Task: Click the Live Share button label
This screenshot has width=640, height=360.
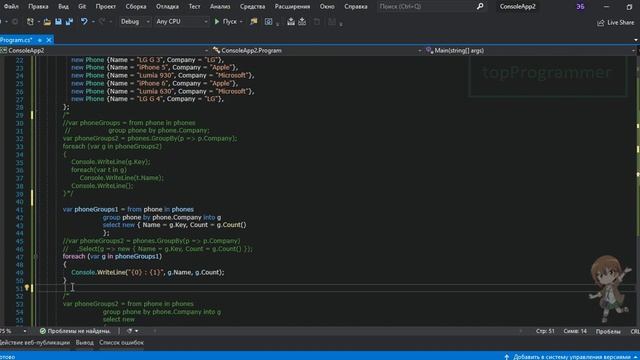Action: (x=620, y=22)
